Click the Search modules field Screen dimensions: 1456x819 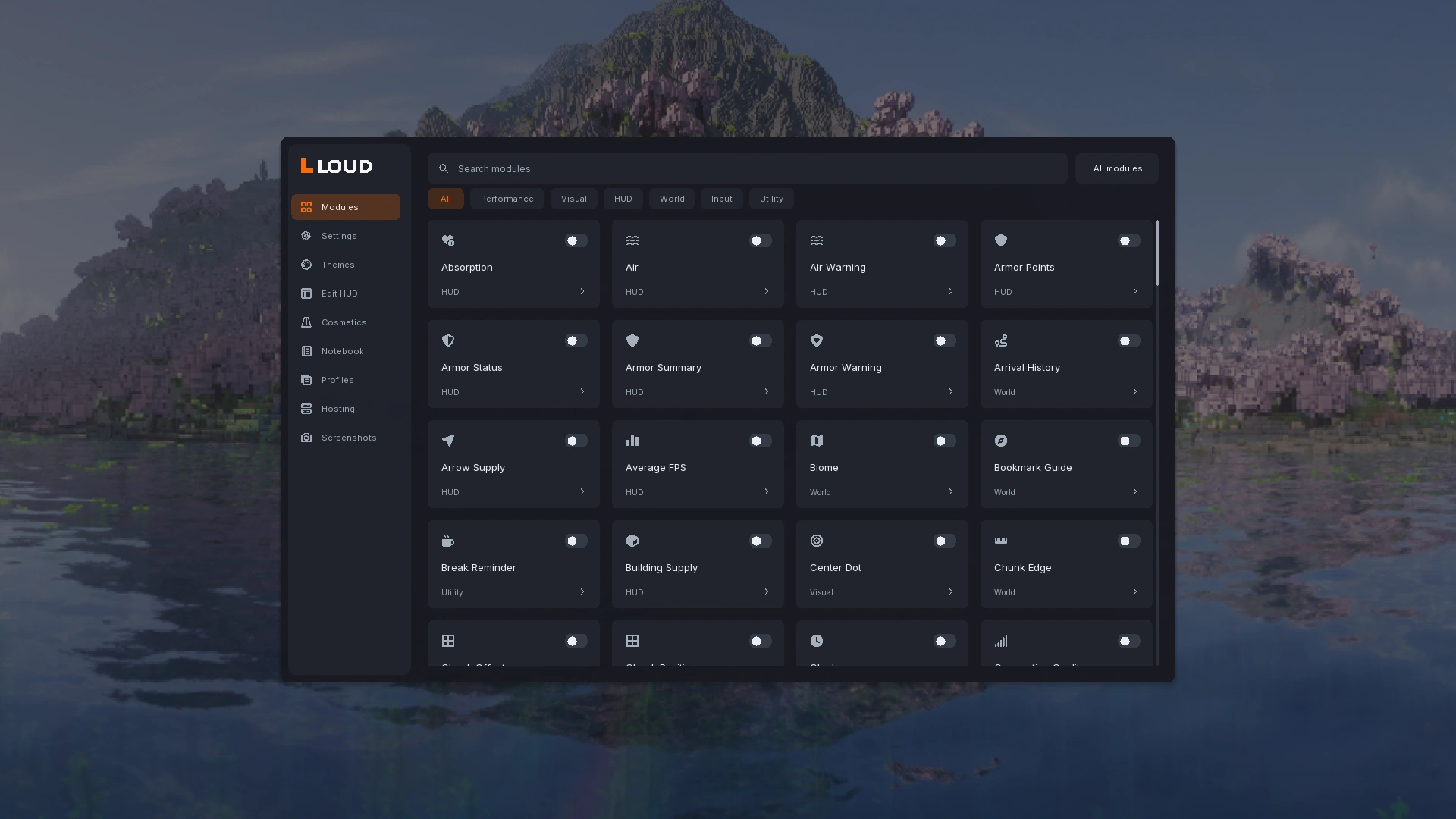(748, 168)
